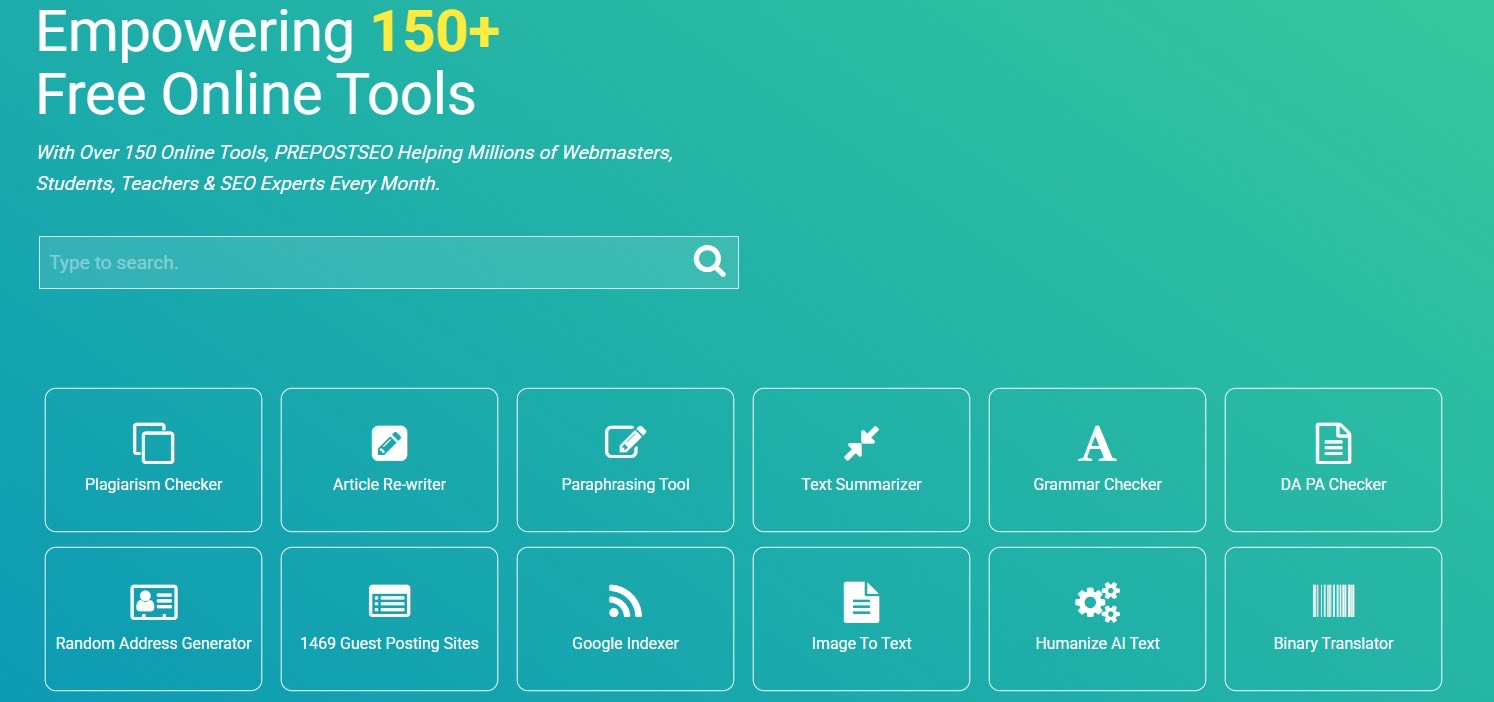Click the Text Summarizer compress arrows icon
1494x702 pixels.
click(x=861, y=443)
